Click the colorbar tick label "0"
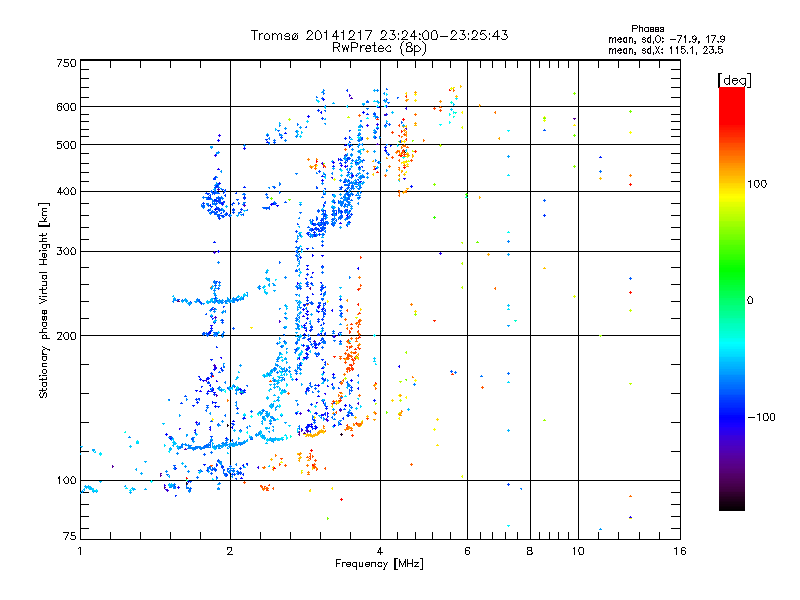Viewport: 800px width, 600px height. tap(750, 301)
